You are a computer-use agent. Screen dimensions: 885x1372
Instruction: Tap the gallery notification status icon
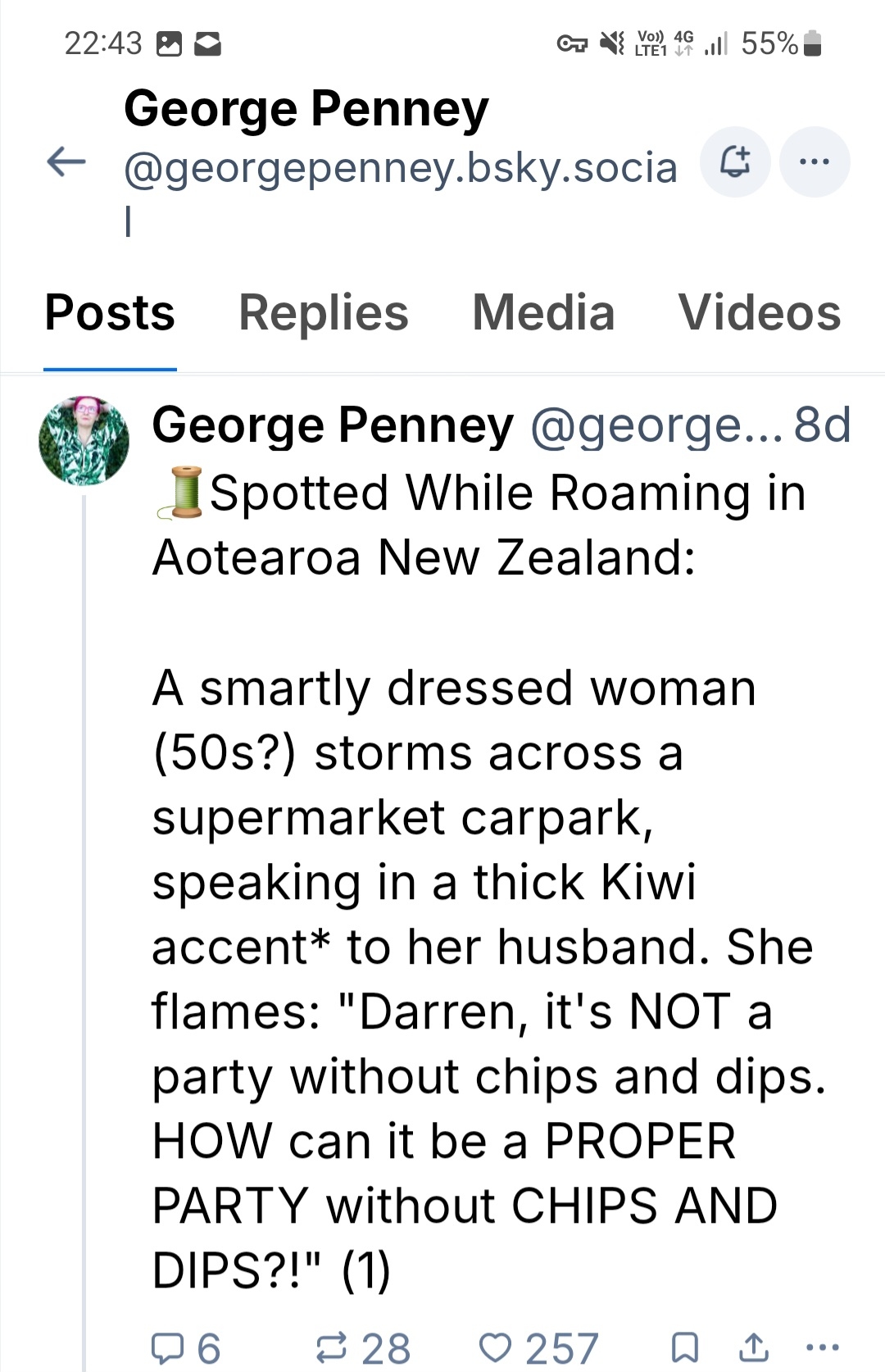[x=169, y=43]
